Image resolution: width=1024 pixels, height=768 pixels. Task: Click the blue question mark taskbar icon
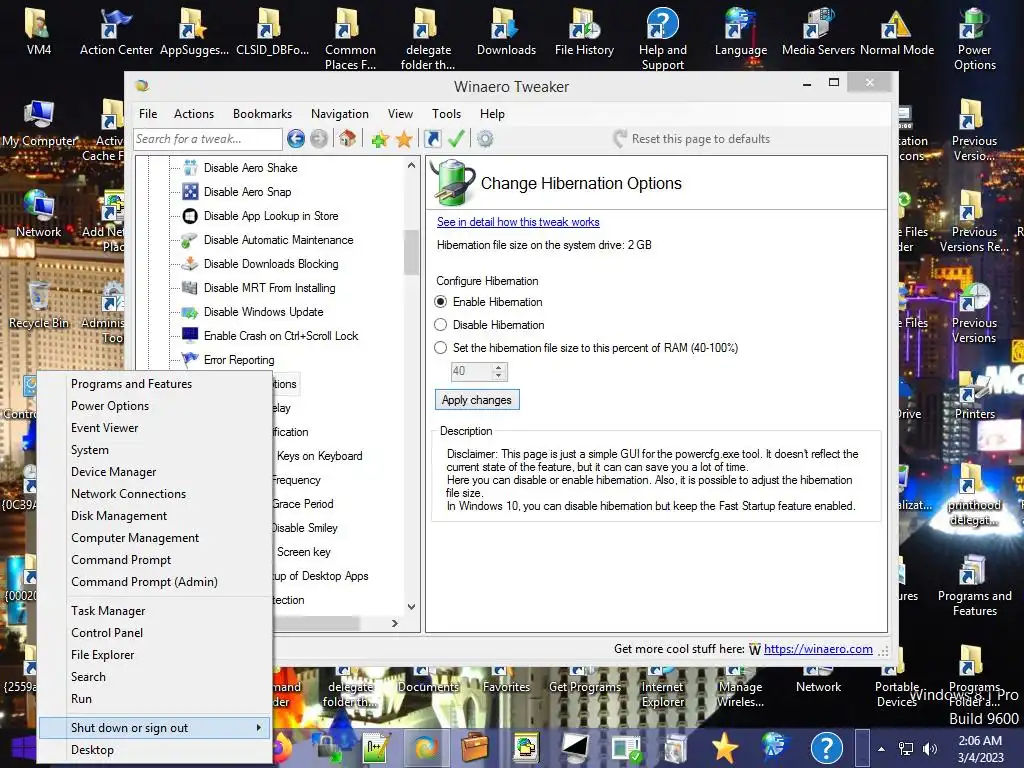827,747
